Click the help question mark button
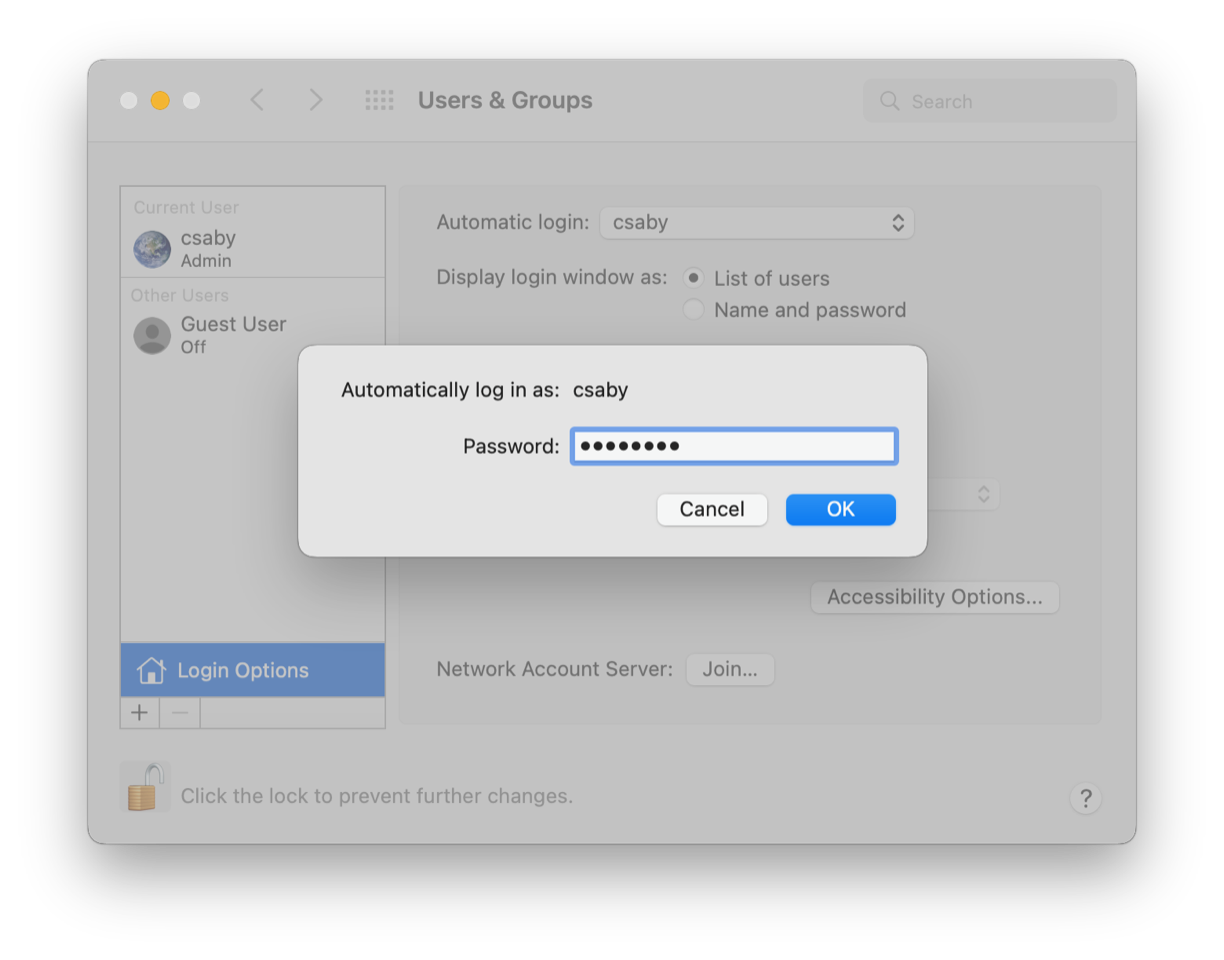The height and width of the screenshot is (960, 1224). click(1085, 798)
